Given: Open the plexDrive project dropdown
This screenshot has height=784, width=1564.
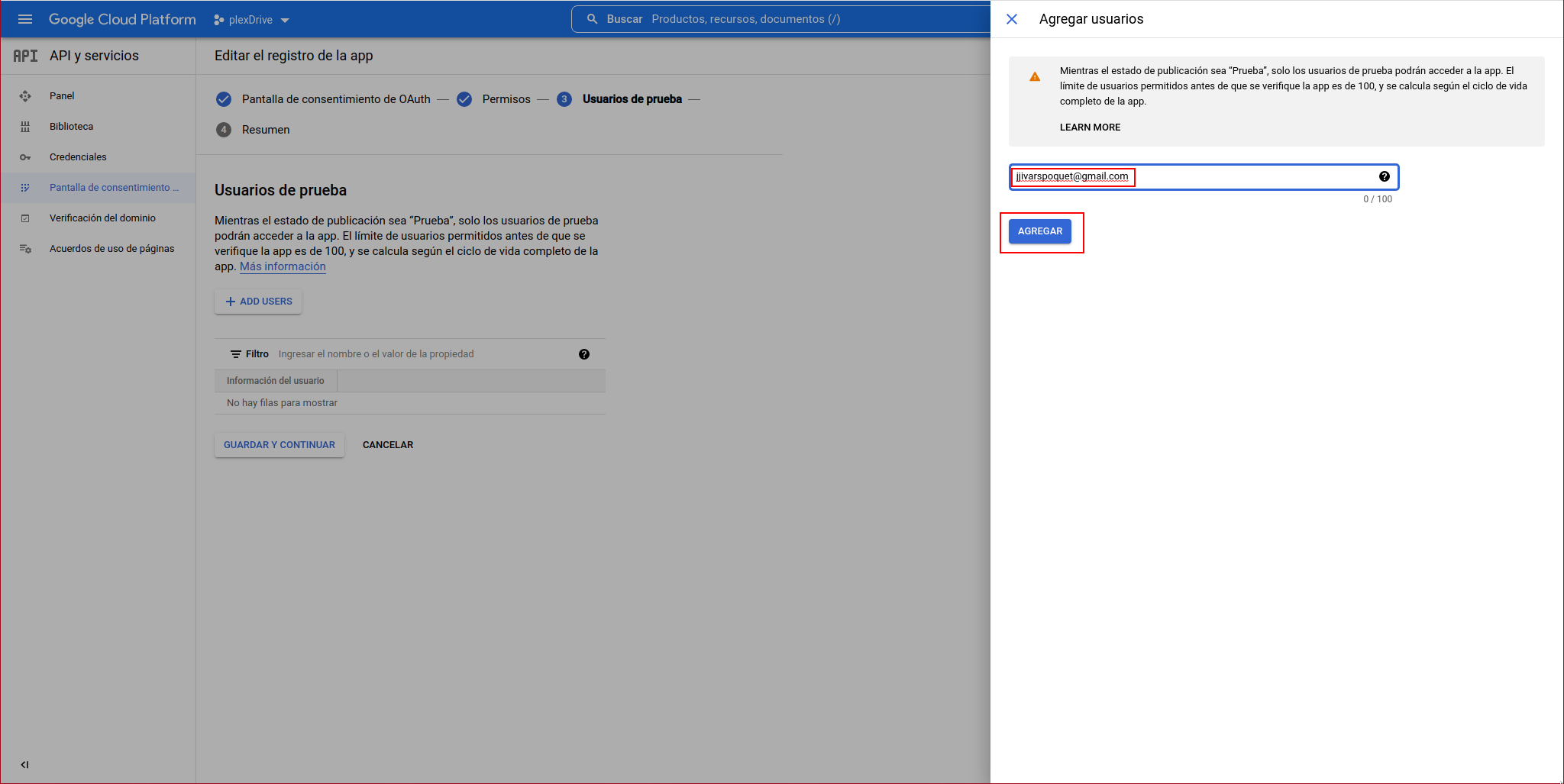Looking at the screenshot, I should [252, 20].
